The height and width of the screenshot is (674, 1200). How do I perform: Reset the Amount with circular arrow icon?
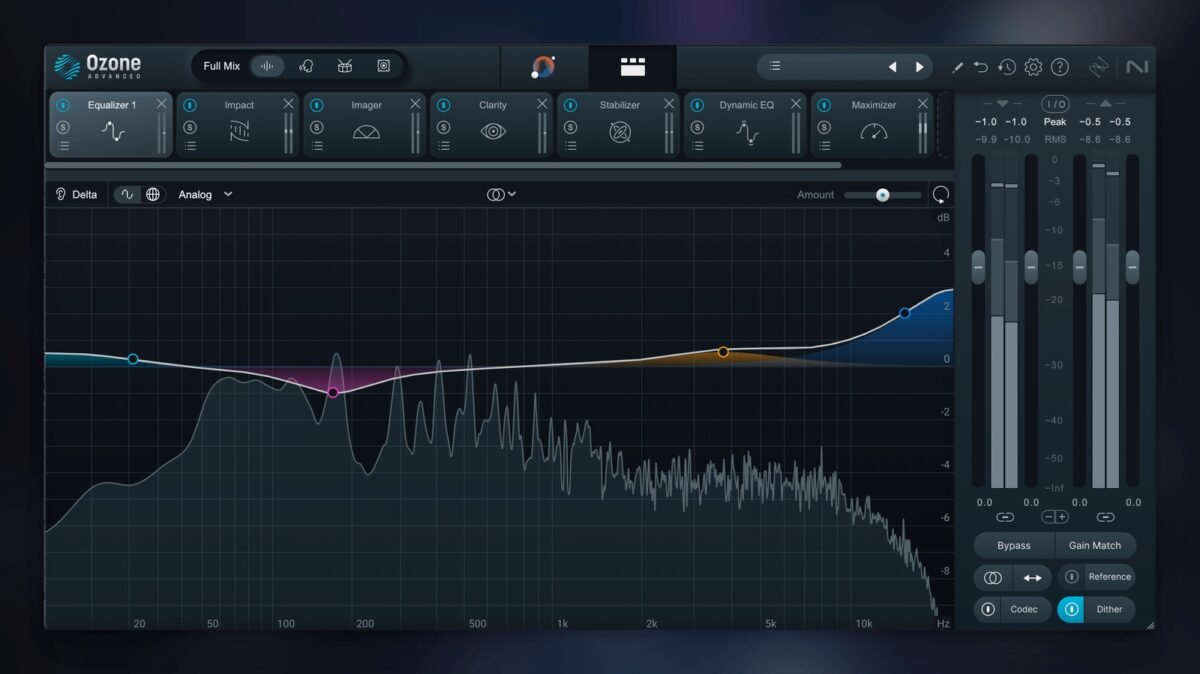point(940,195)
